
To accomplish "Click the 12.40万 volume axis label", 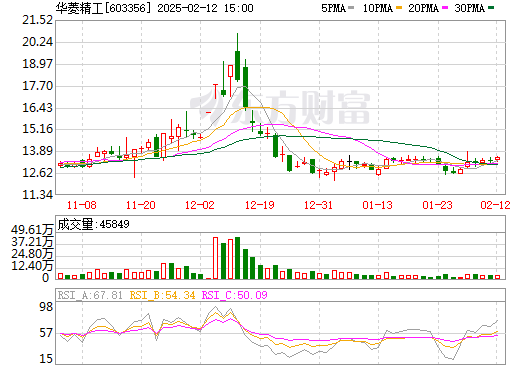I will click(32, 266).
